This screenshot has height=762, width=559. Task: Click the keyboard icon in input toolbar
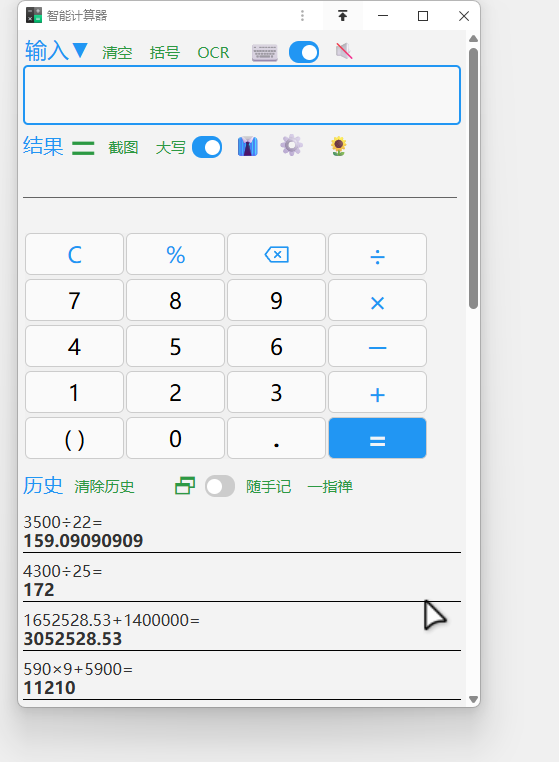[264, 52]
